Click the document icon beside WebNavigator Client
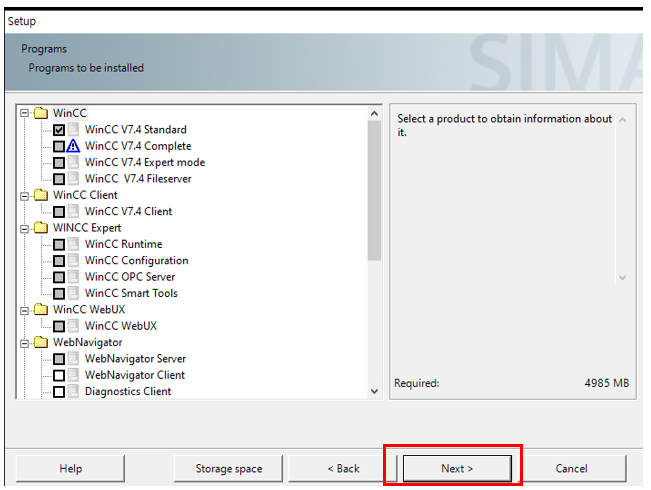 coord(73,375)
